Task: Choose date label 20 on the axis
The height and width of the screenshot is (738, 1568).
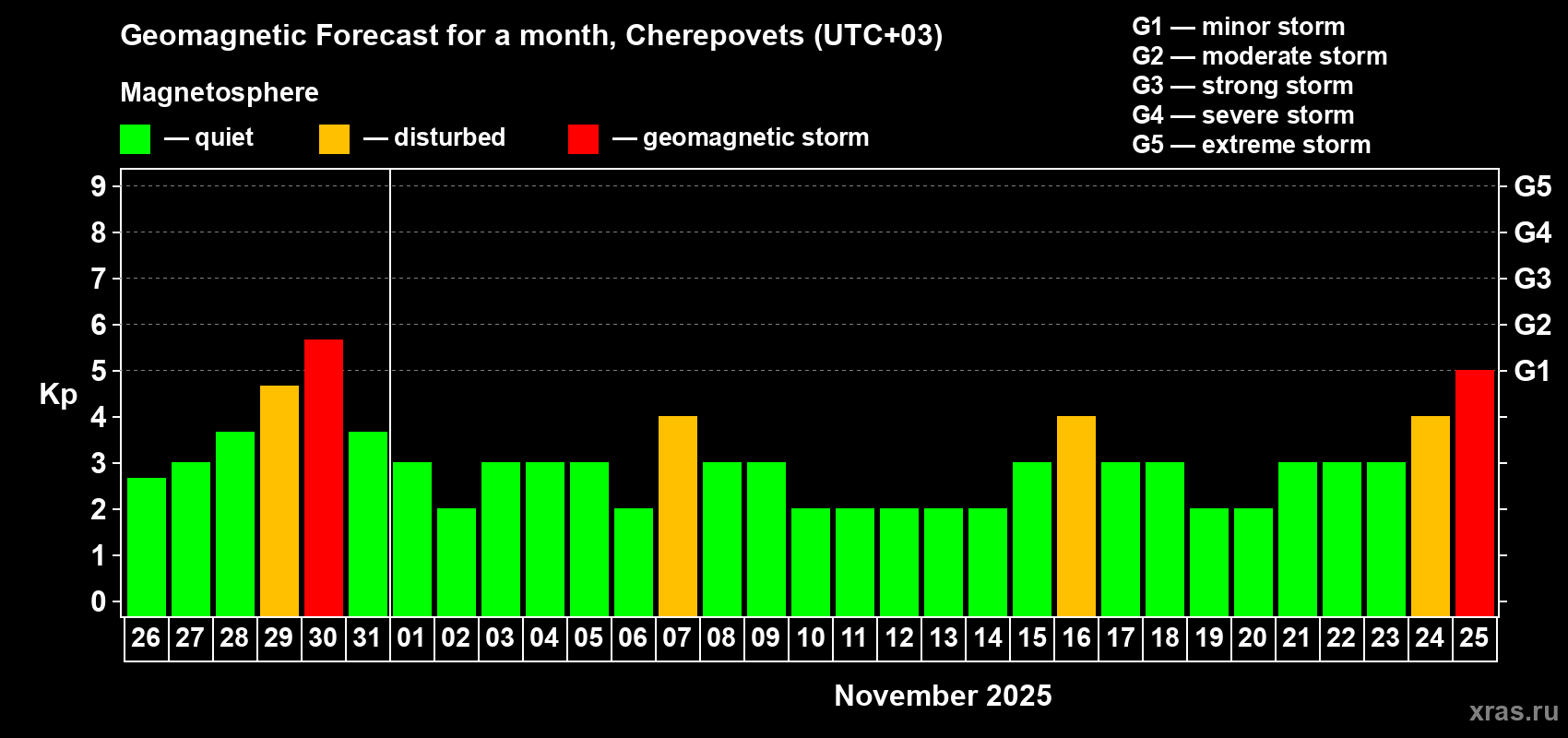Action: [1253, 638]
